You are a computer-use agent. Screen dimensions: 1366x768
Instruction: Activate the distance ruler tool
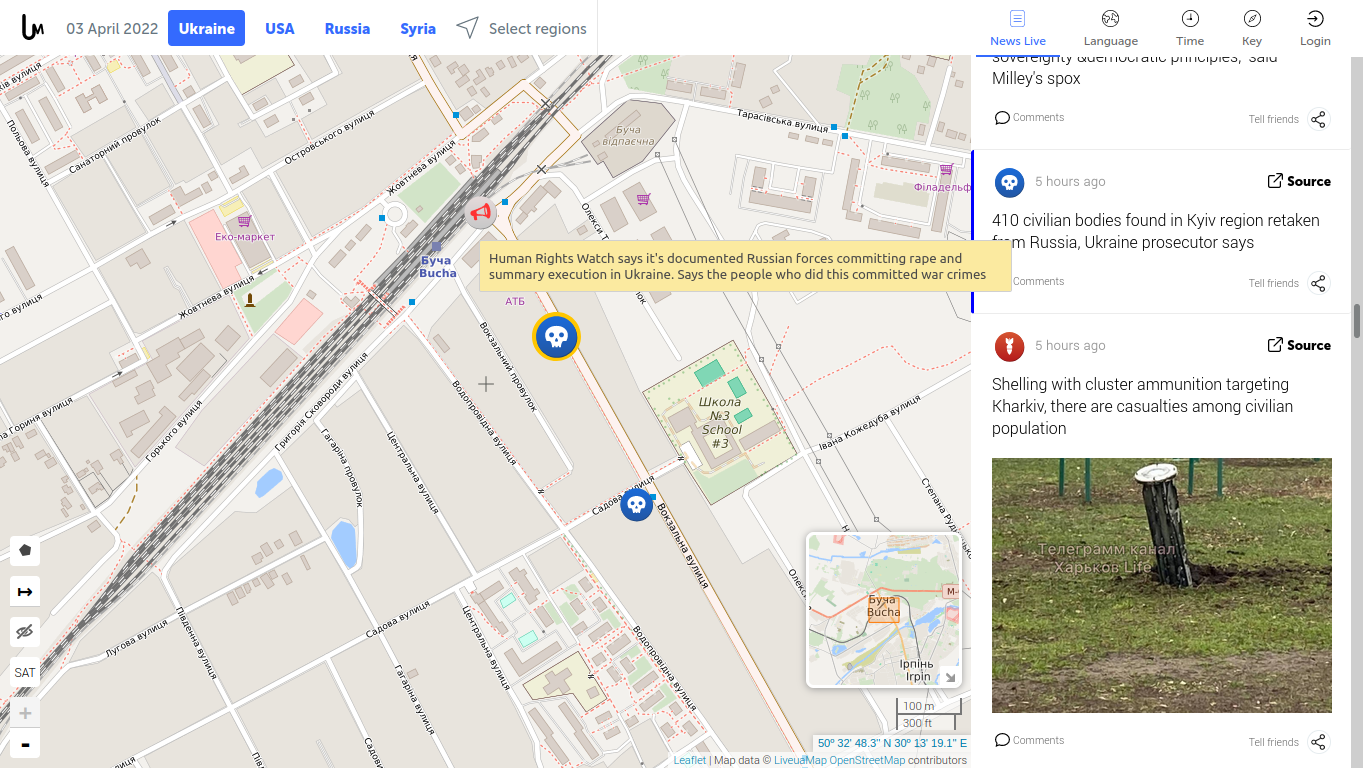25,591
